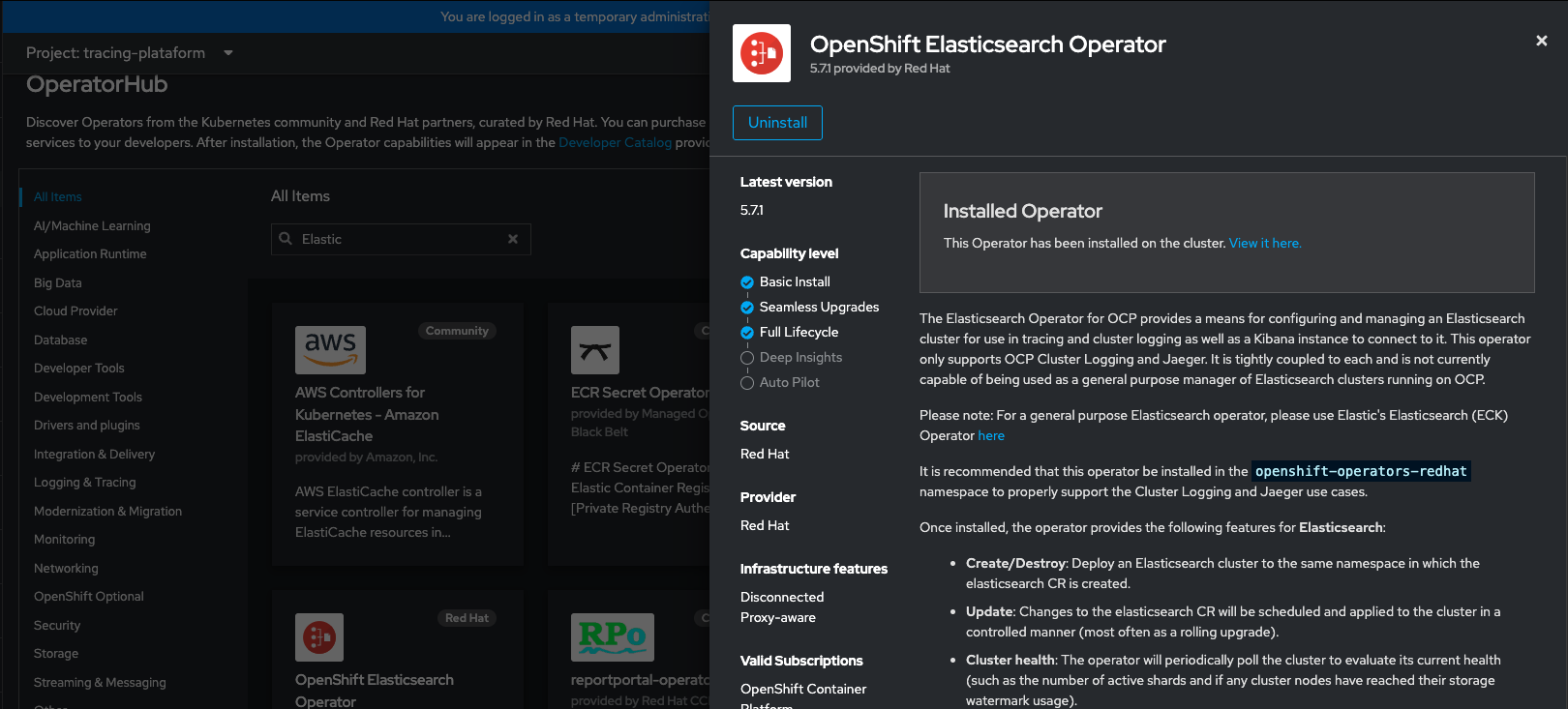Viewport: 1568px width, 709px height.
Task: Open the OpenShift Elasticsearch Operator card title
Action: pos(375,691)
